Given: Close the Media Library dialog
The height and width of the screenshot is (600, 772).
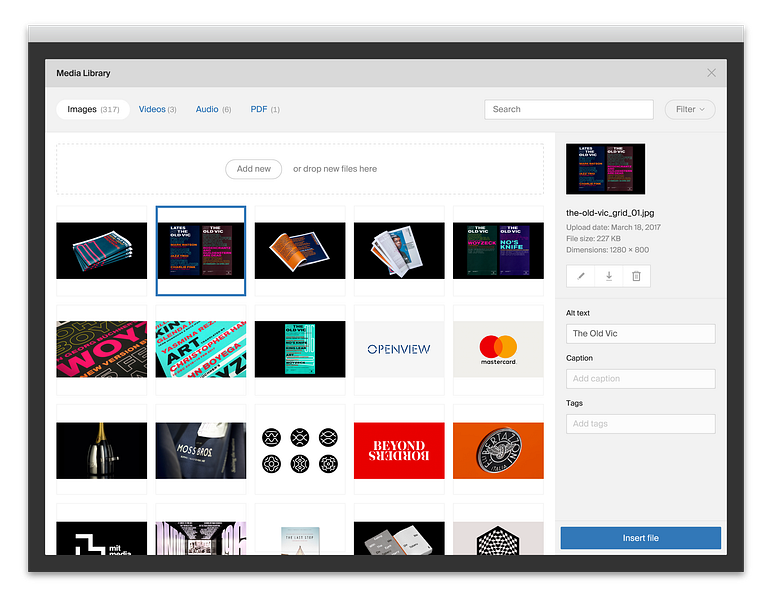Looking at the screenshot, I should [711, 73].
